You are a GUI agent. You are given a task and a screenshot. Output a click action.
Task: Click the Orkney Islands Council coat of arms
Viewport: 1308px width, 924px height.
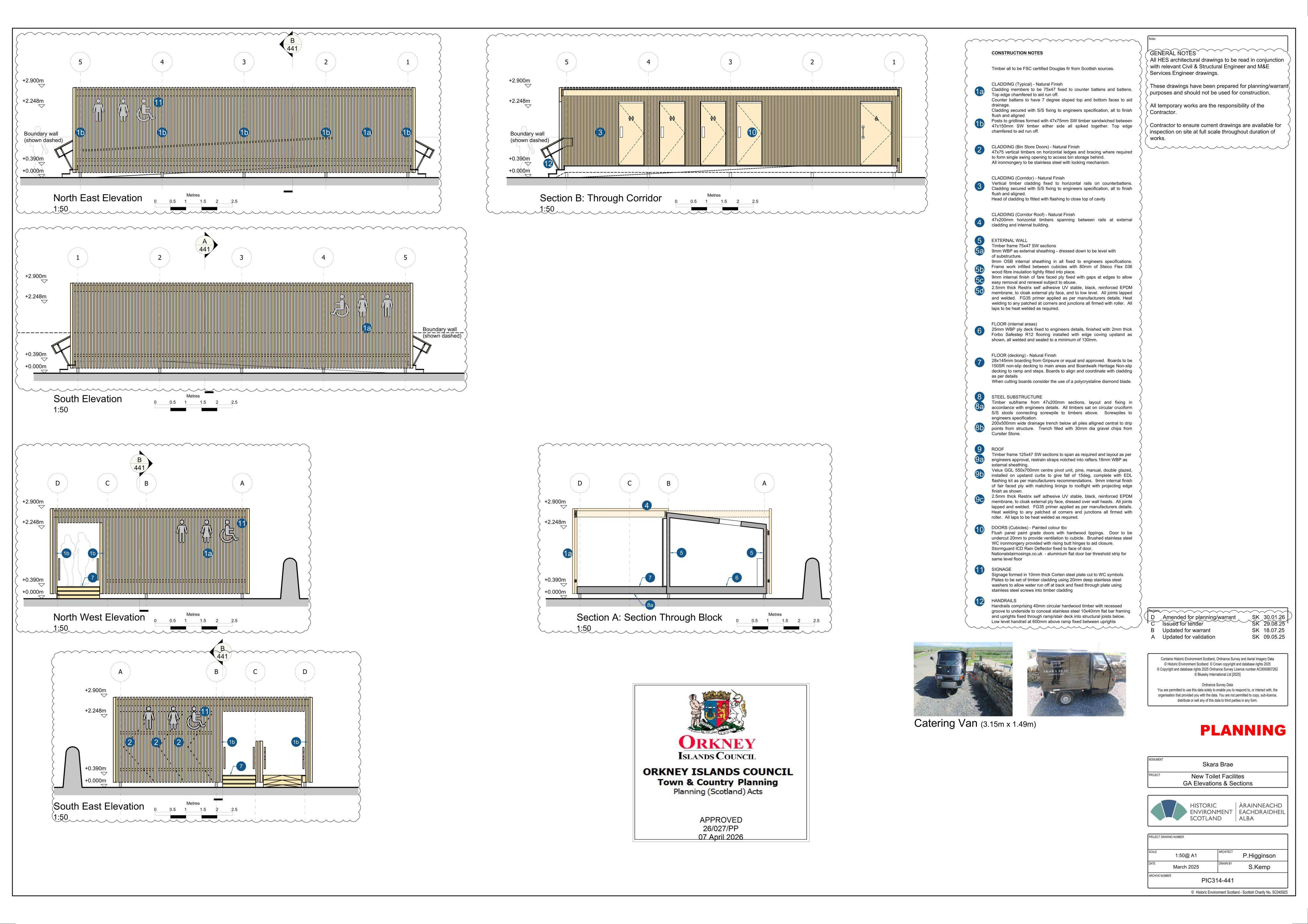coord(717,712)
